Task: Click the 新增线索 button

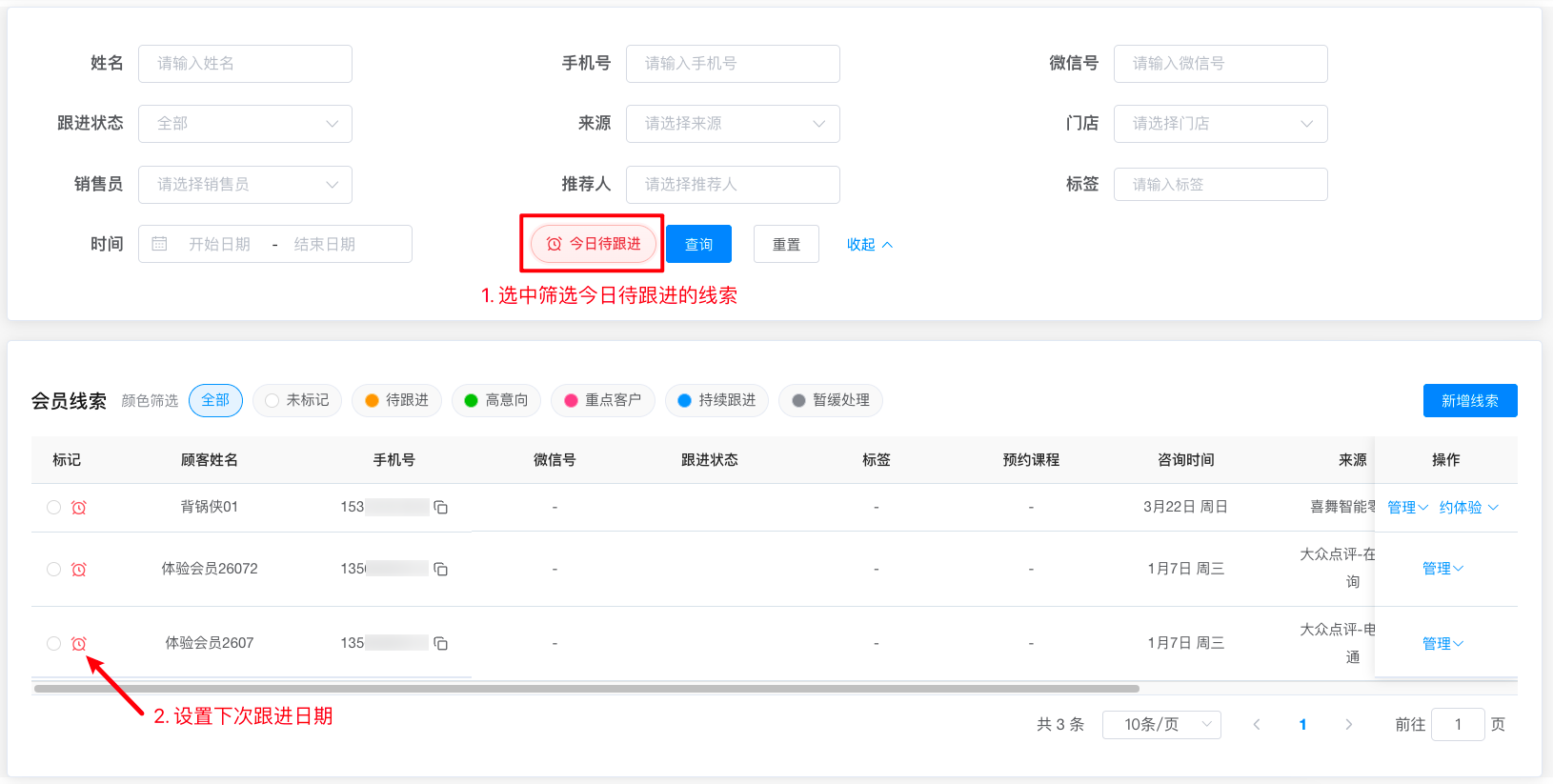Action: point(1469,401)
